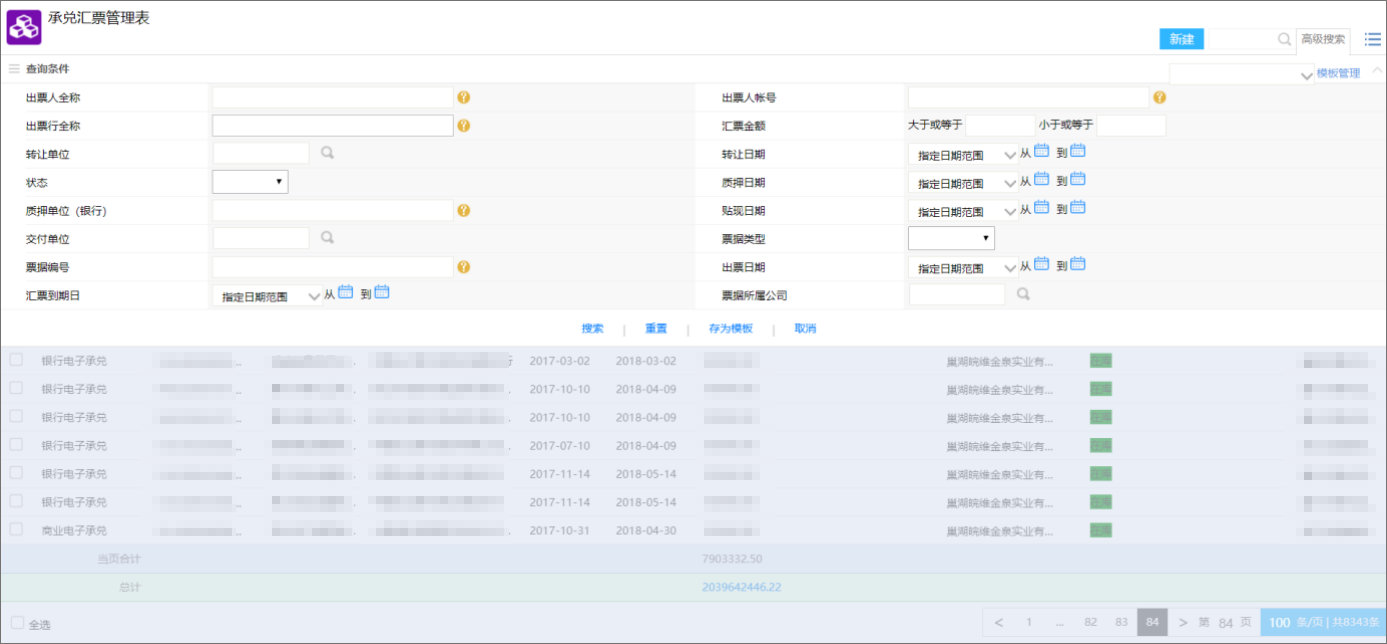Click the next page arrow
Screen dimensions: 1387x644
point(1183,622)
